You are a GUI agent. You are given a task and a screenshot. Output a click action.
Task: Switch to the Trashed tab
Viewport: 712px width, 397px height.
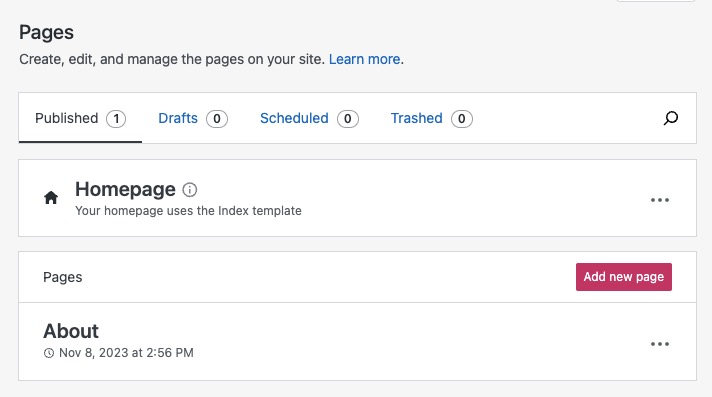coord(431,118)
